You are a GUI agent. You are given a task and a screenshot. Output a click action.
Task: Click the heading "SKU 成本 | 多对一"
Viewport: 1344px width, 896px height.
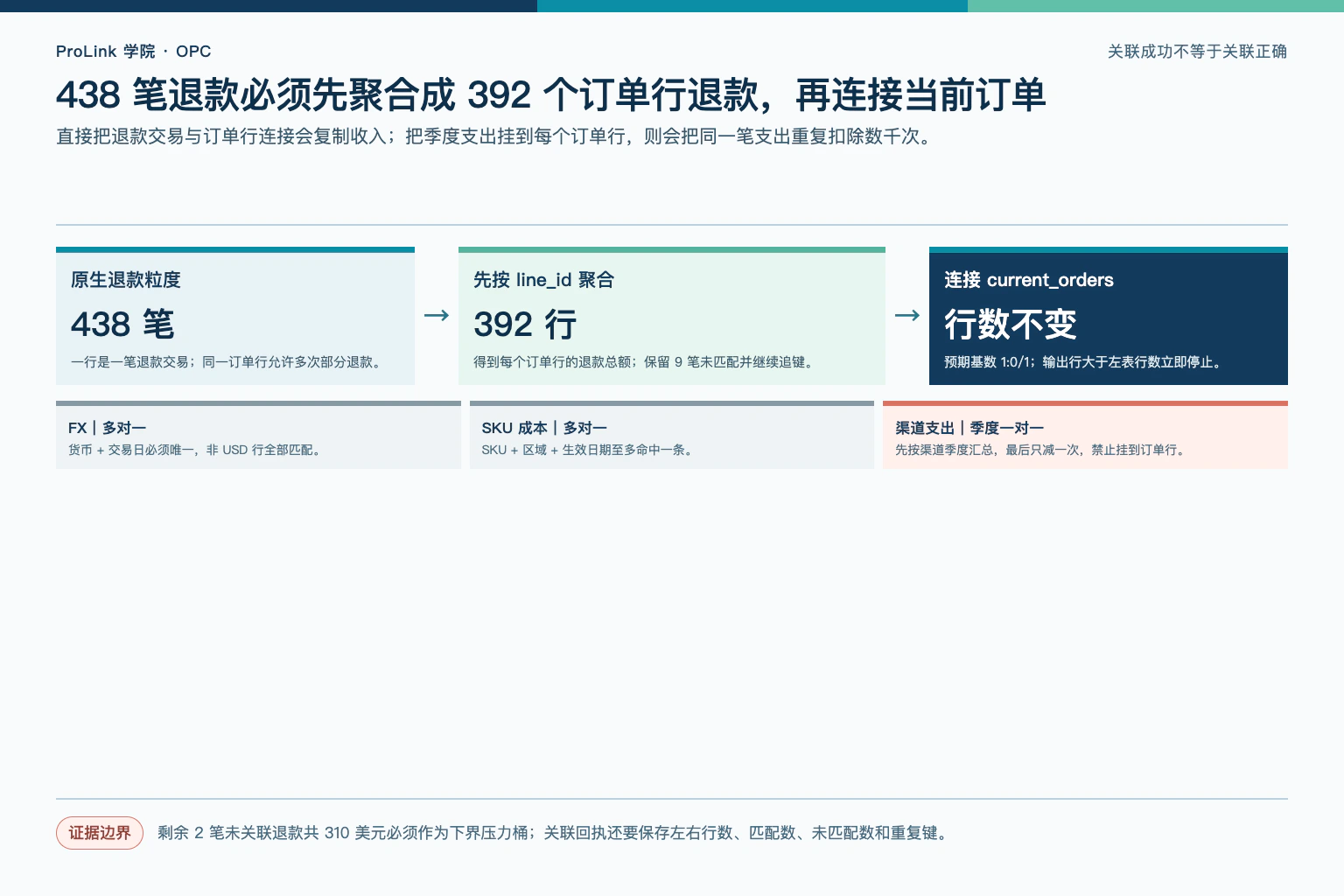tap(544, 428)
